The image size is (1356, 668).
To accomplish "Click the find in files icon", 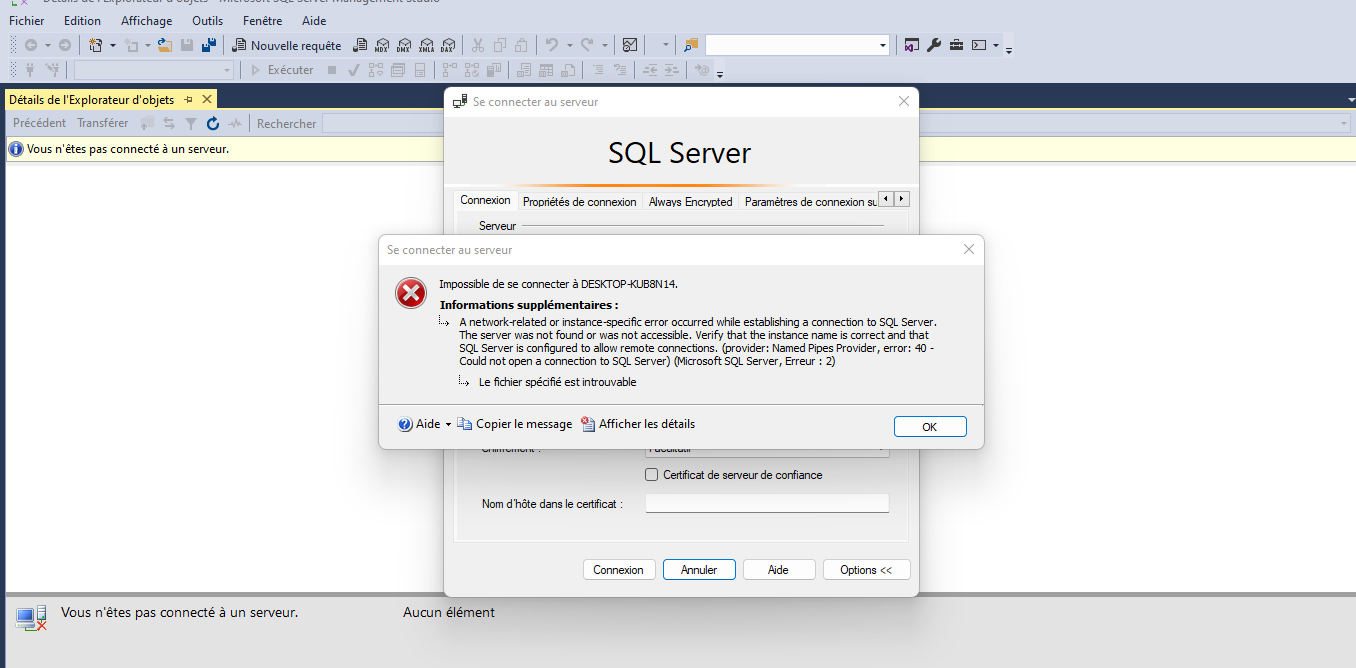I will pos(692,45).
